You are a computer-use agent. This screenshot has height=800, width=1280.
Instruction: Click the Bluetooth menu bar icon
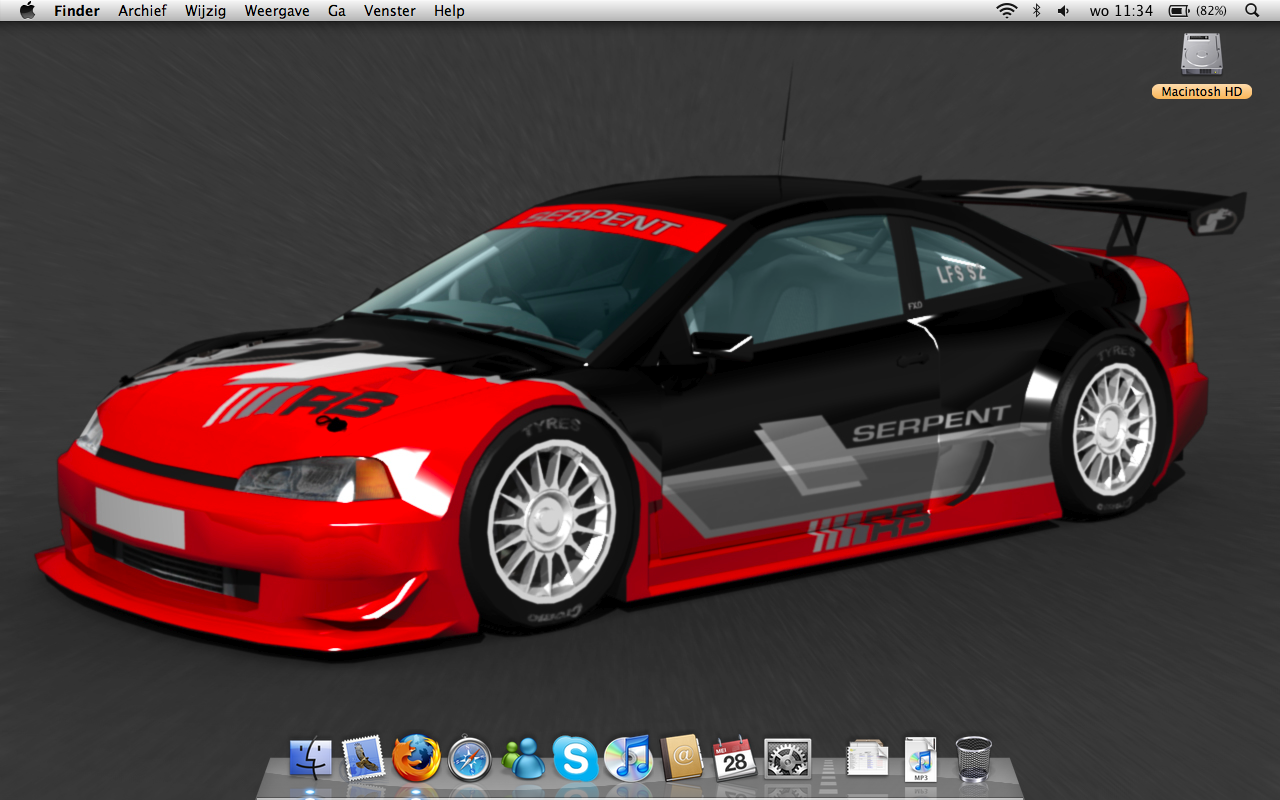pos(1036,11)
